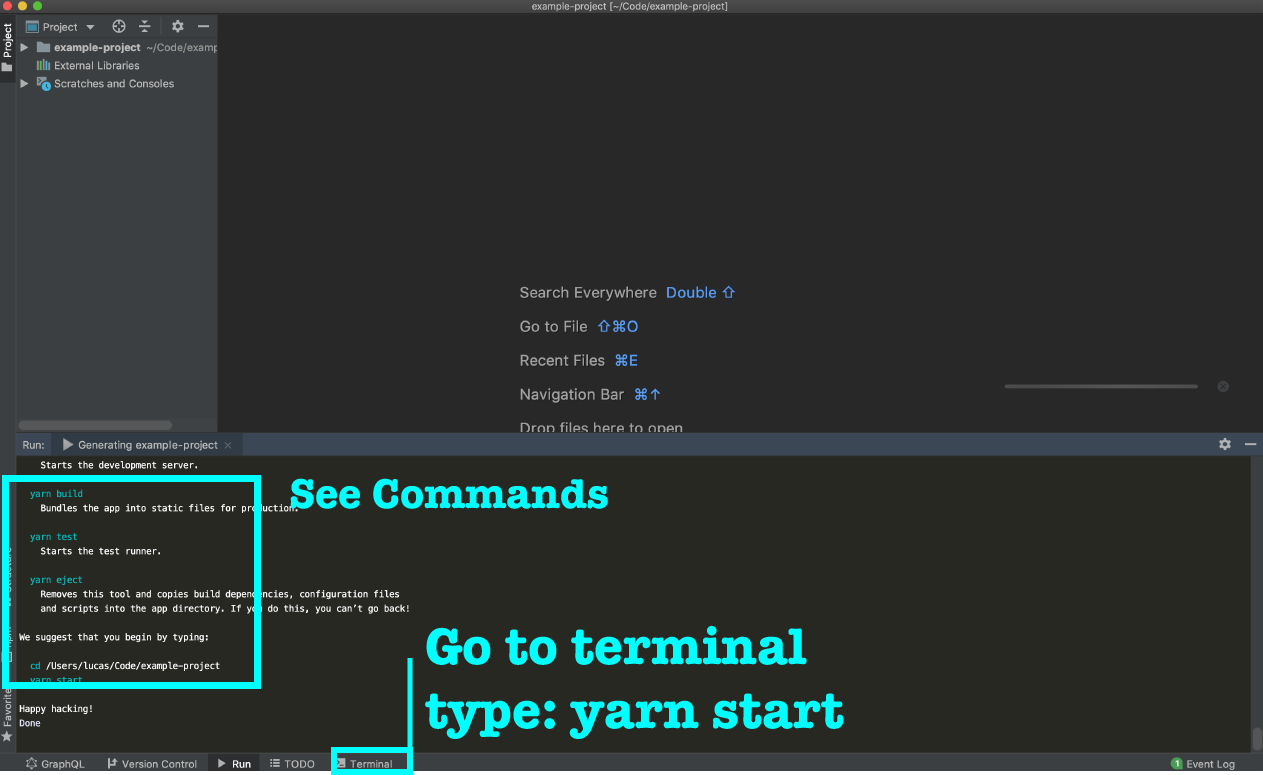Click the Favorites side tab

[x=7, y=712]
